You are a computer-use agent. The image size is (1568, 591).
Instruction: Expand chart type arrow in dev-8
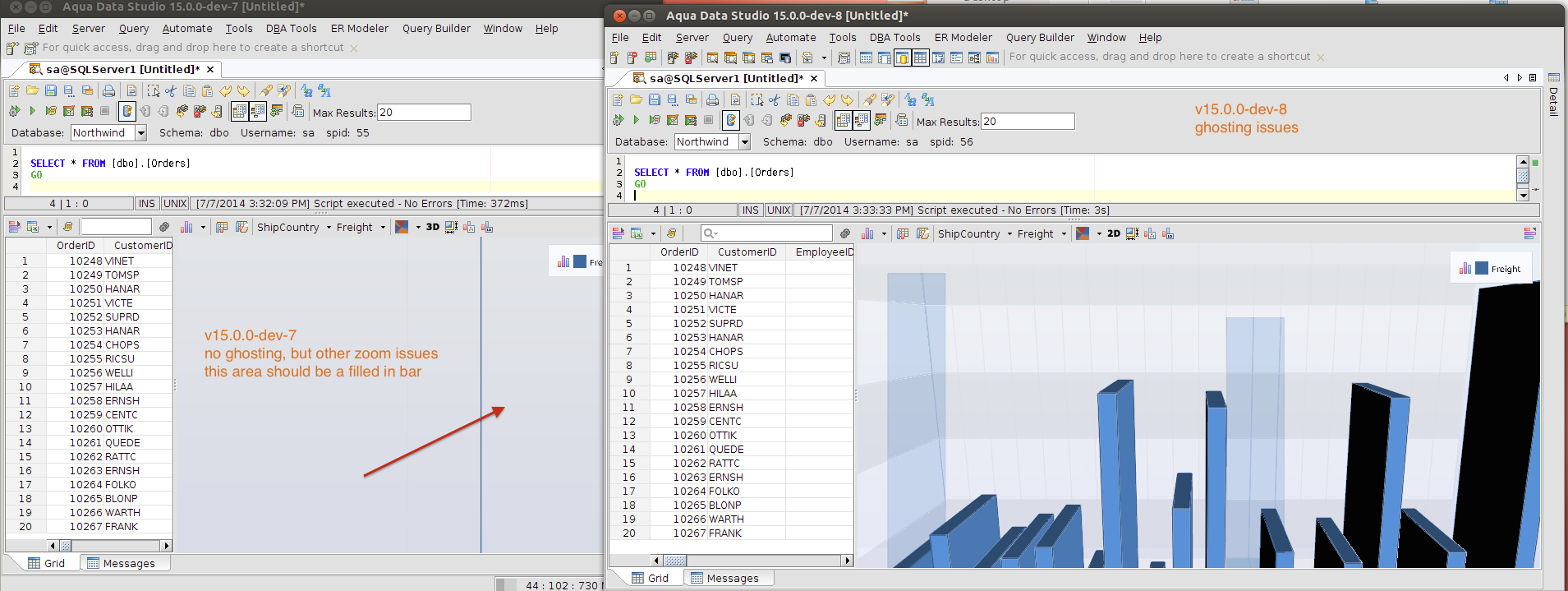(x=884, y=233)
